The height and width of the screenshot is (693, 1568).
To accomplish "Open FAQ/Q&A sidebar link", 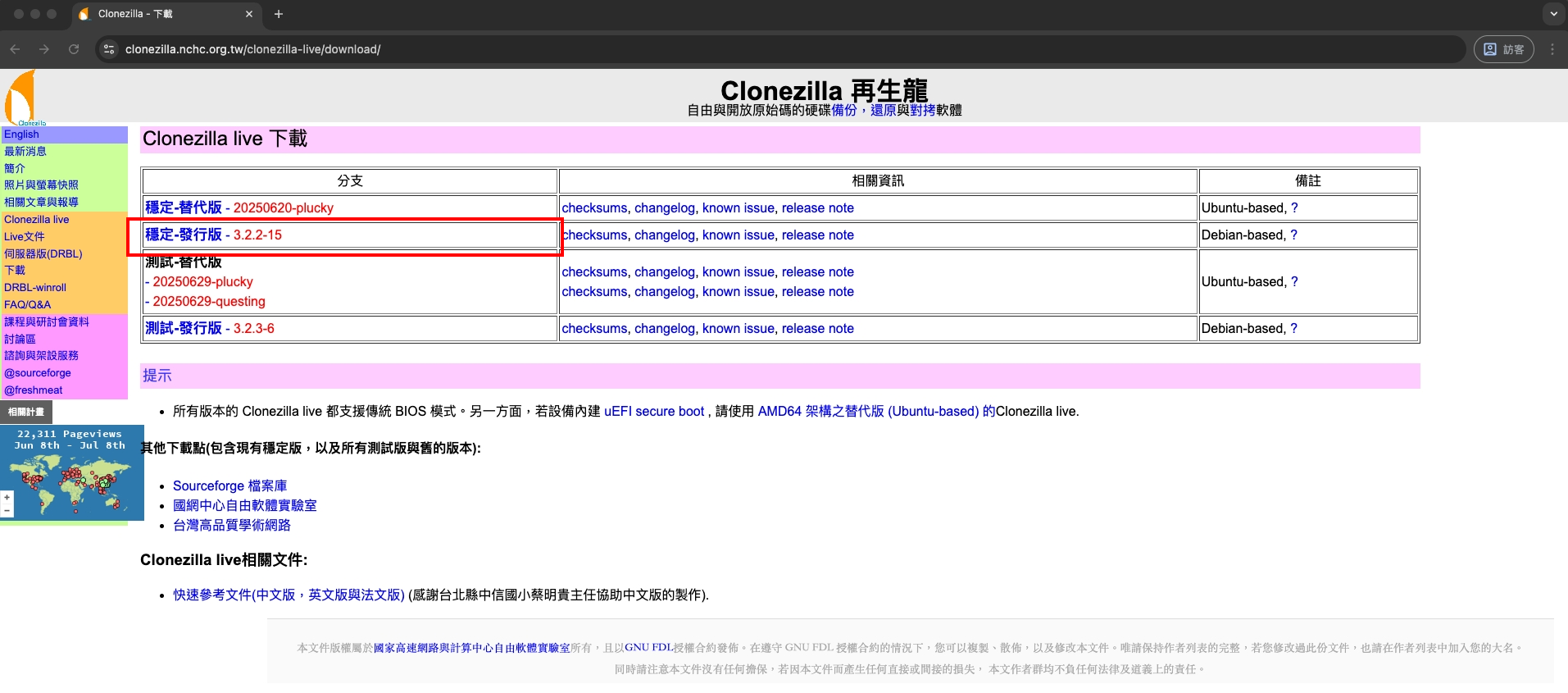I will point(27,305).
